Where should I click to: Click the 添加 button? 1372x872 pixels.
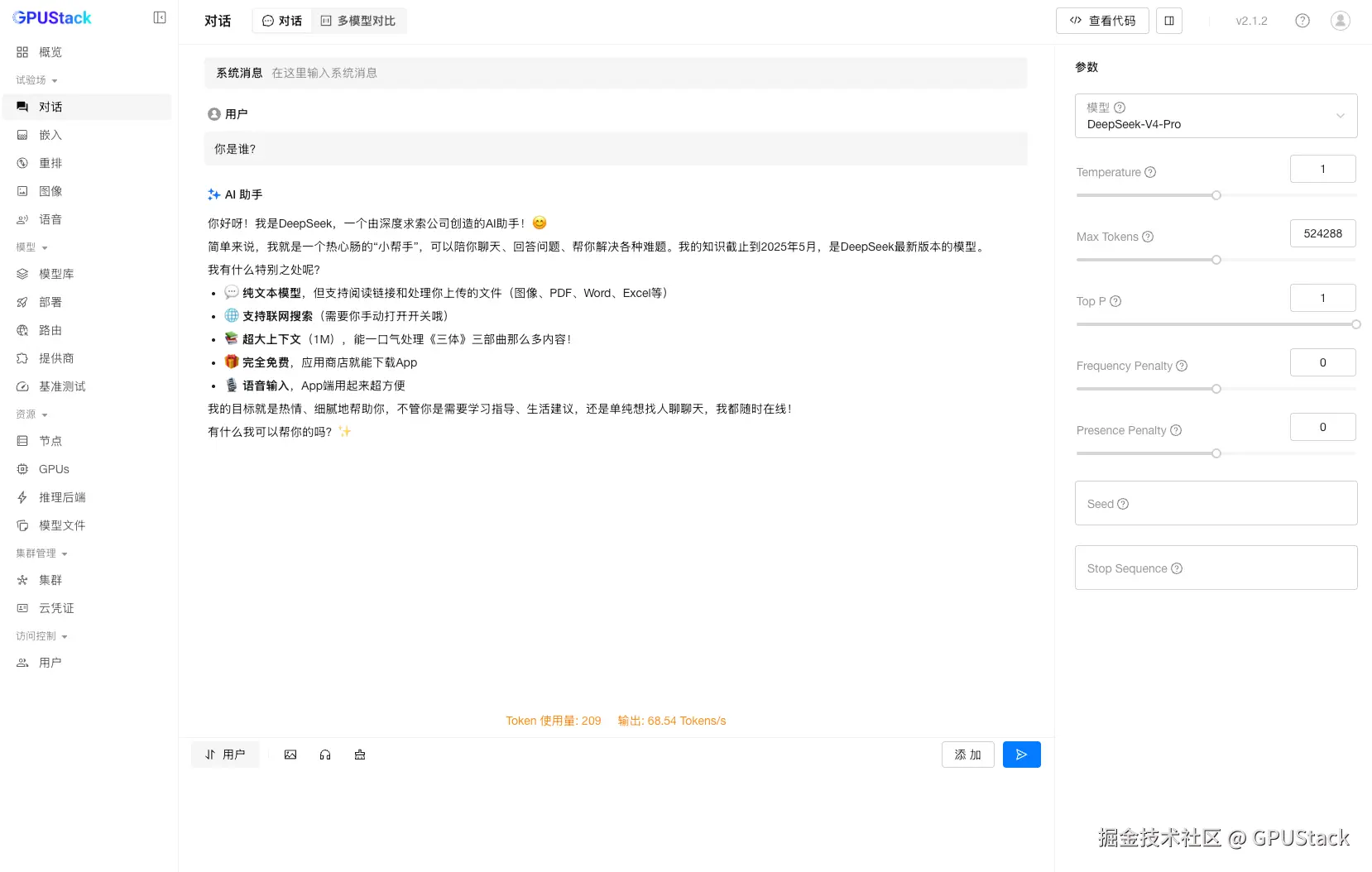click(968, 755)
